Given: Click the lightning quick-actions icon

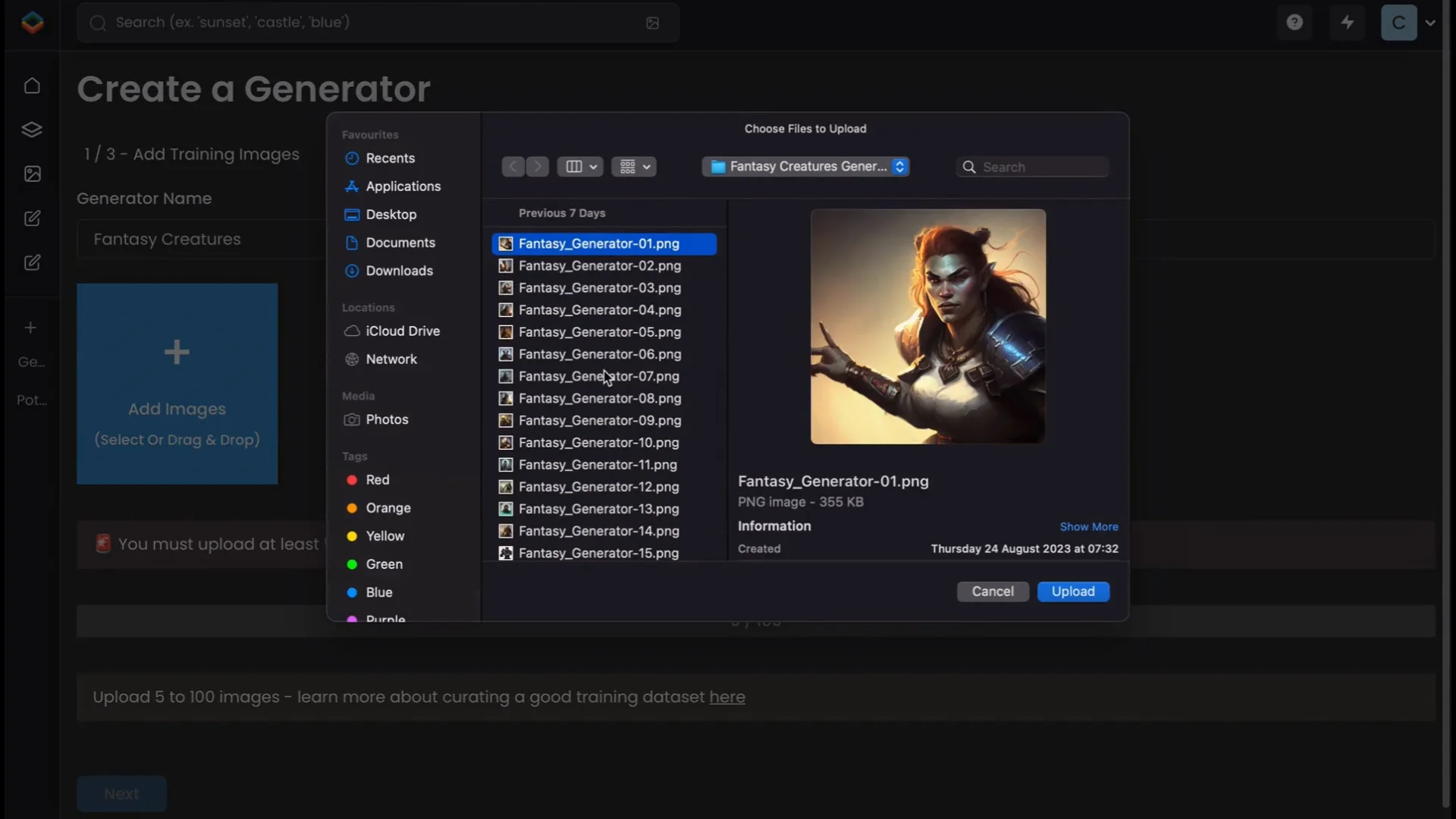Looking at the screenshot, I should (1348, 22).
